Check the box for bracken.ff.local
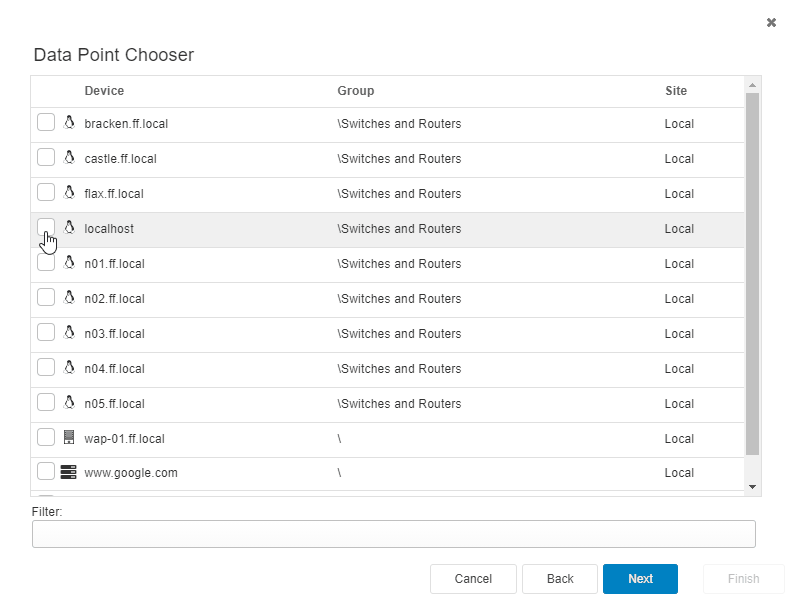 click(x=46, y=122)
